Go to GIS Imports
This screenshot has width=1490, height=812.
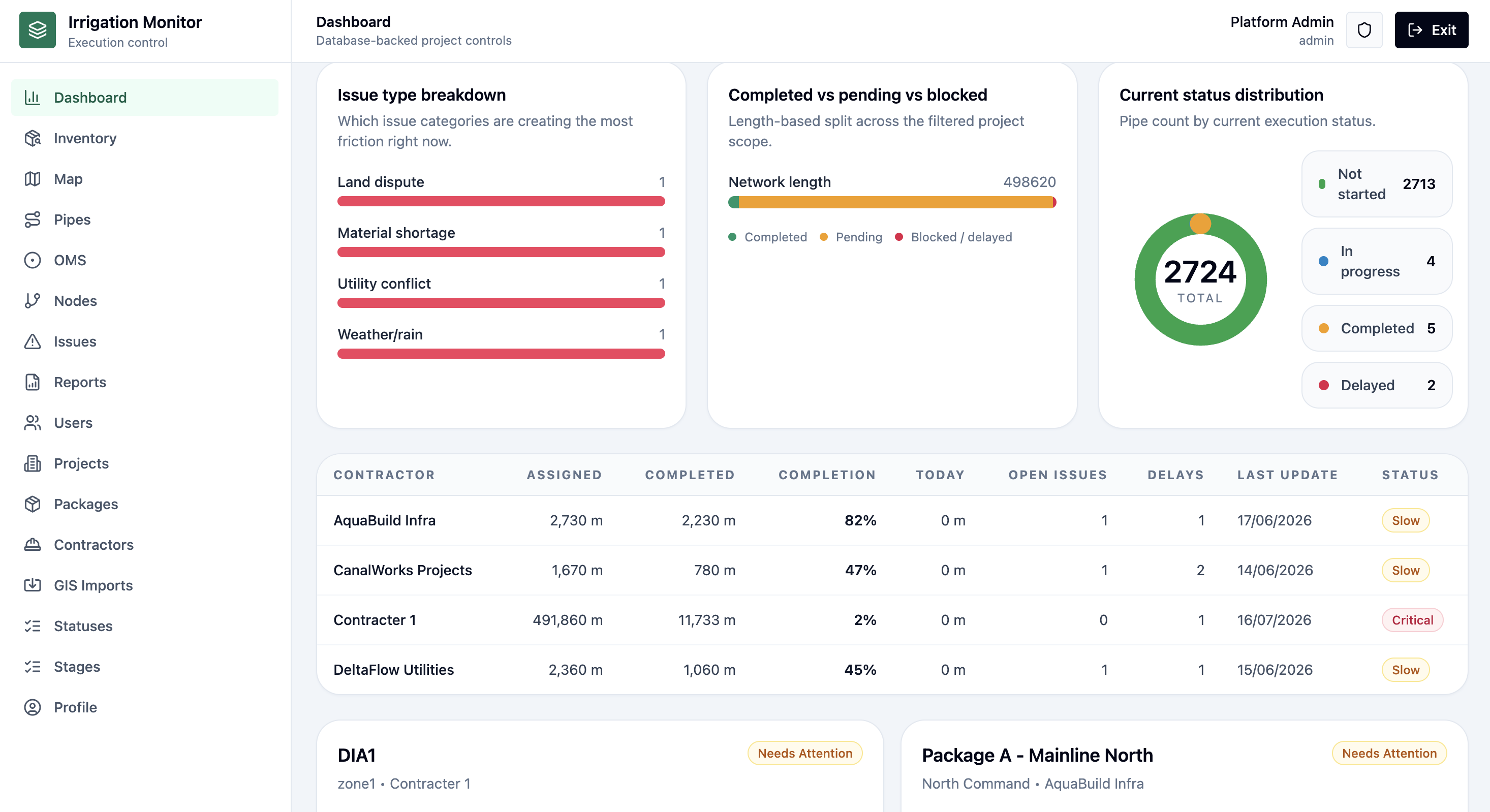tap(145, 585)
